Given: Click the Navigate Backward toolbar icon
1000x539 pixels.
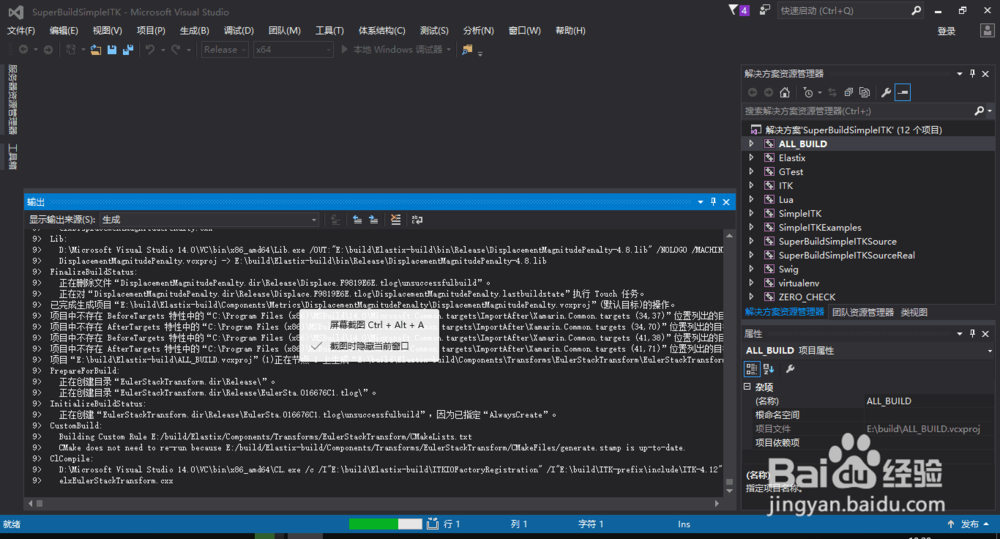Looking at the screenshot, I should 24,50.
